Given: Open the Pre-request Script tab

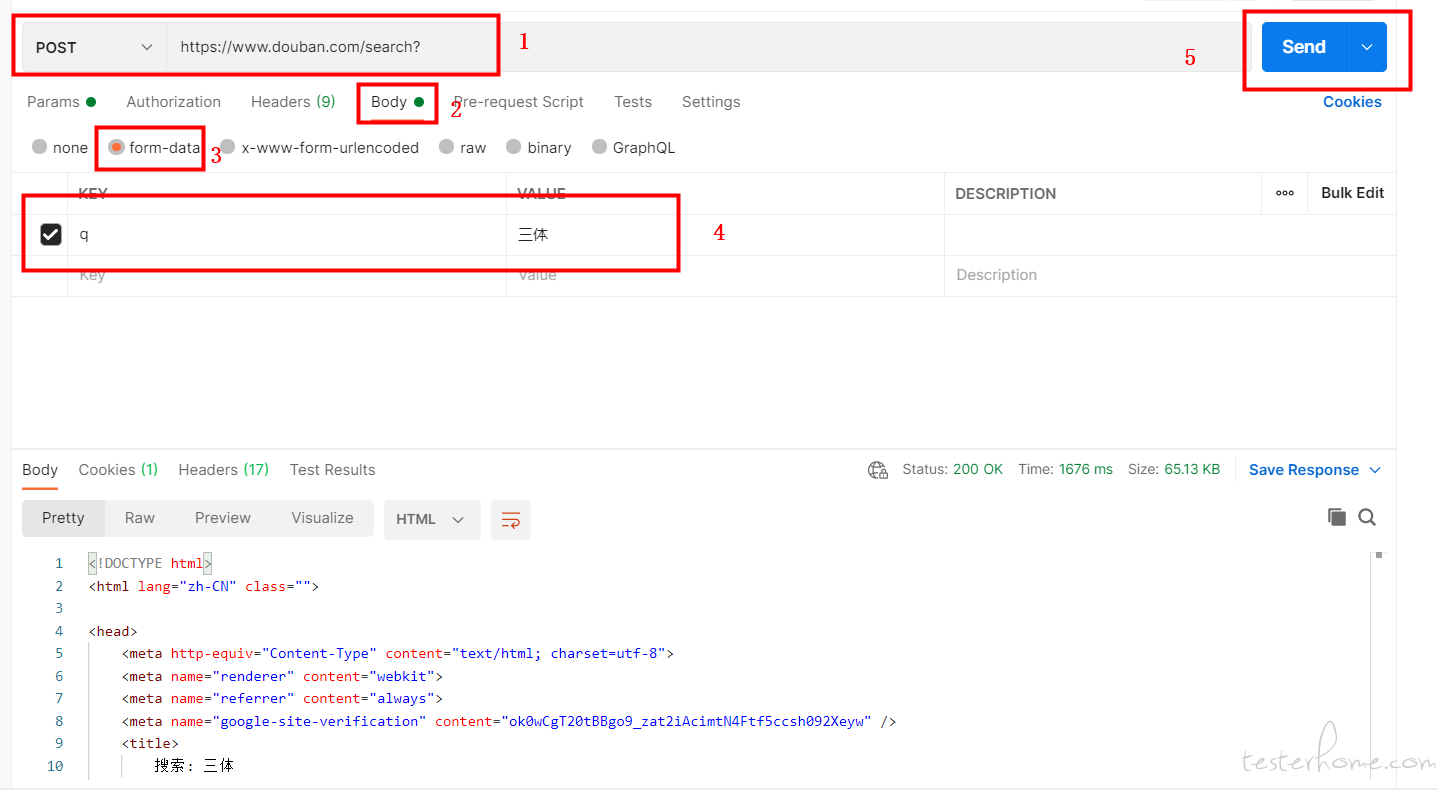Looking at the screenshot, I should [518, 102].
